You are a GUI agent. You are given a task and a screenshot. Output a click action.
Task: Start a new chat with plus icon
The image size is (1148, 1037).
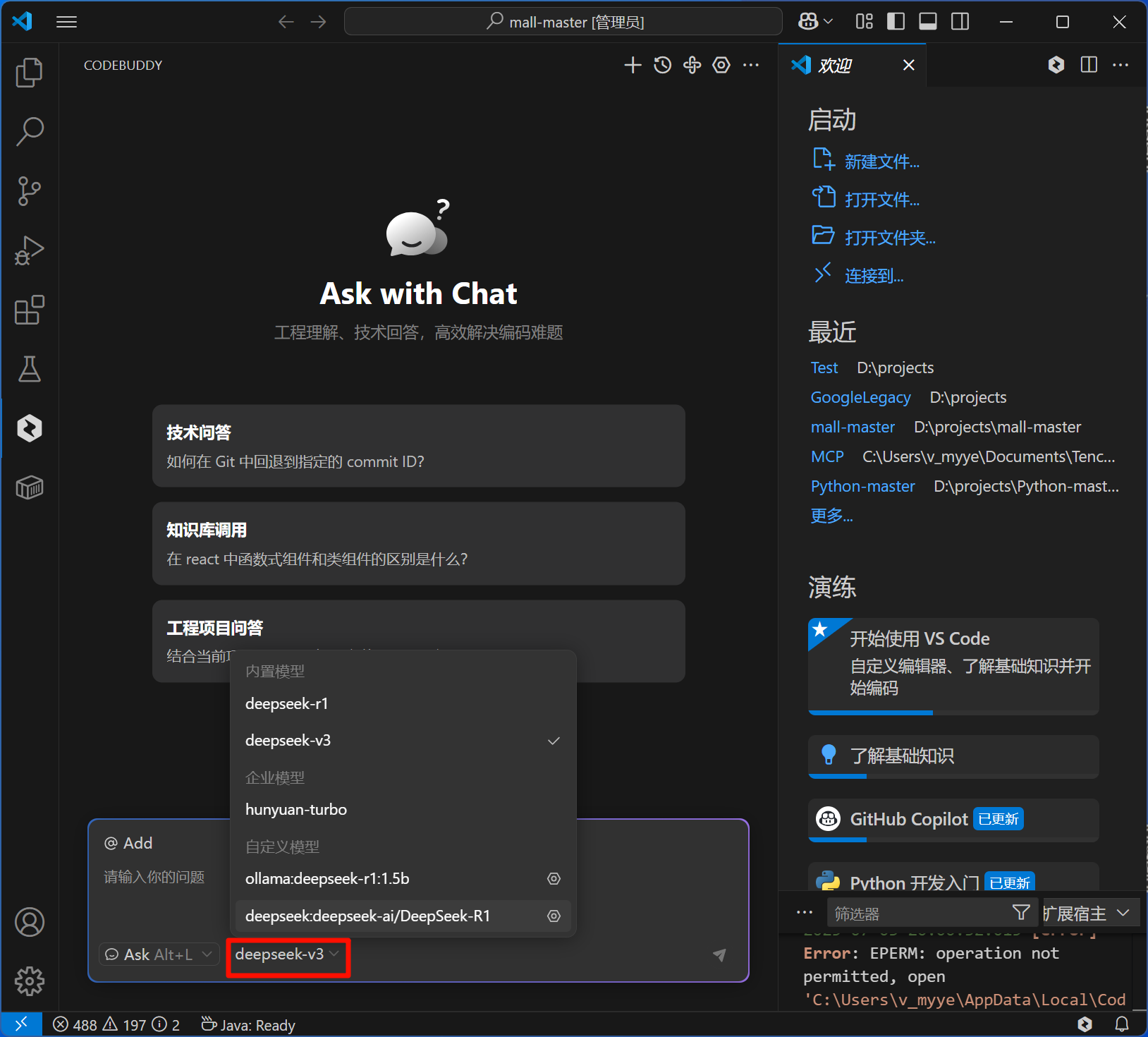pos(633,66)
